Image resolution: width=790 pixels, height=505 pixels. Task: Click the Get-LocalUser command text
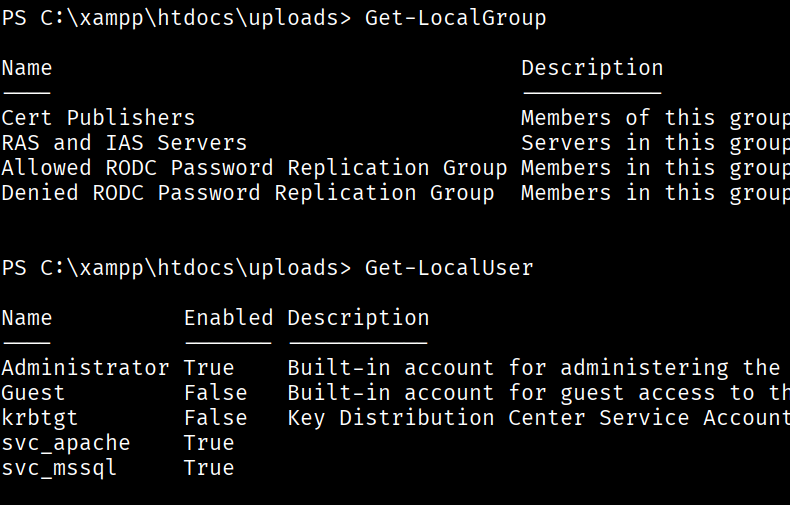pyautogui.click(x=449, y=268)
